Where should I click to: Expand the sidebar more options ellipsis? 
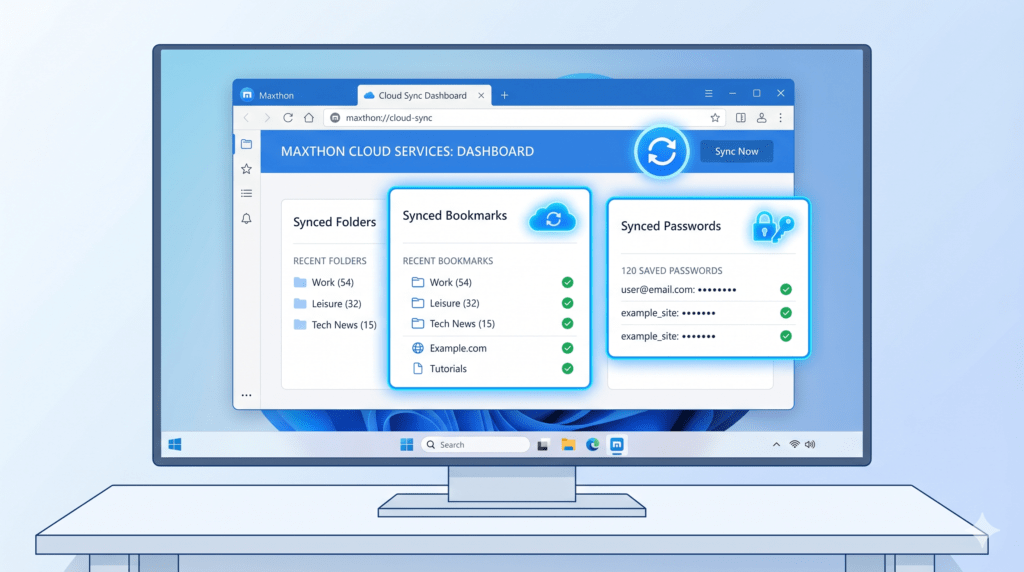tap(246, 395)
